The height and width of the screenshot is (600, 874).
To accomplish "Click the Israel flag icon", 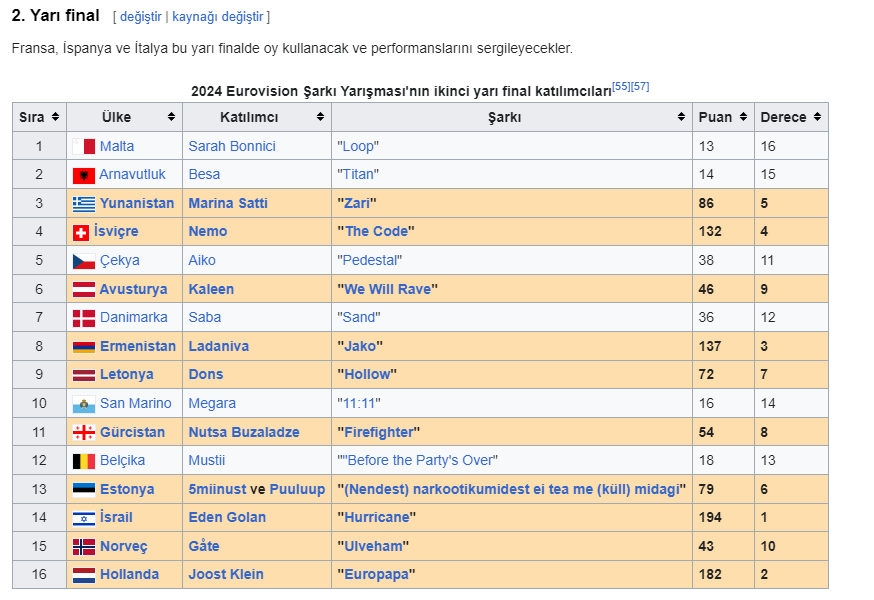I will point(84,518).
